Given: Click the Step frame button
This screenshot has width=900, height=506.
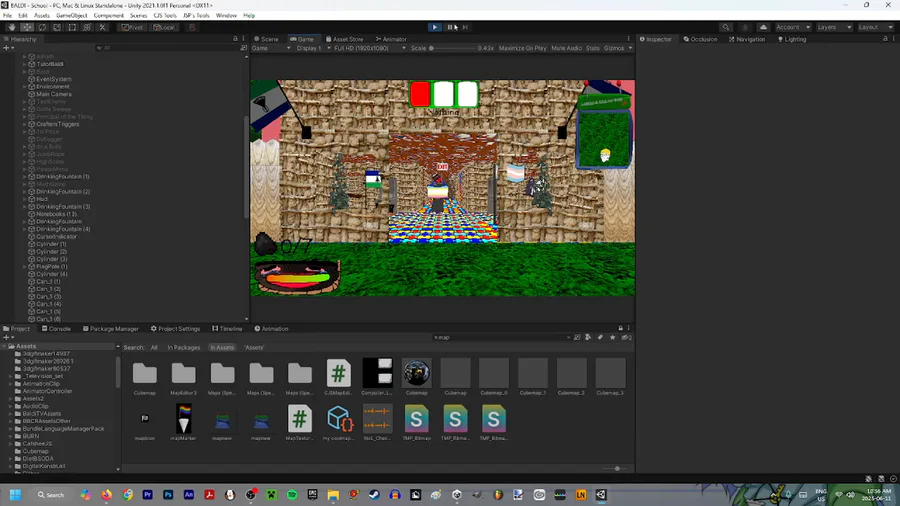Looking at the screenshot, I should (x=465, y=27).
